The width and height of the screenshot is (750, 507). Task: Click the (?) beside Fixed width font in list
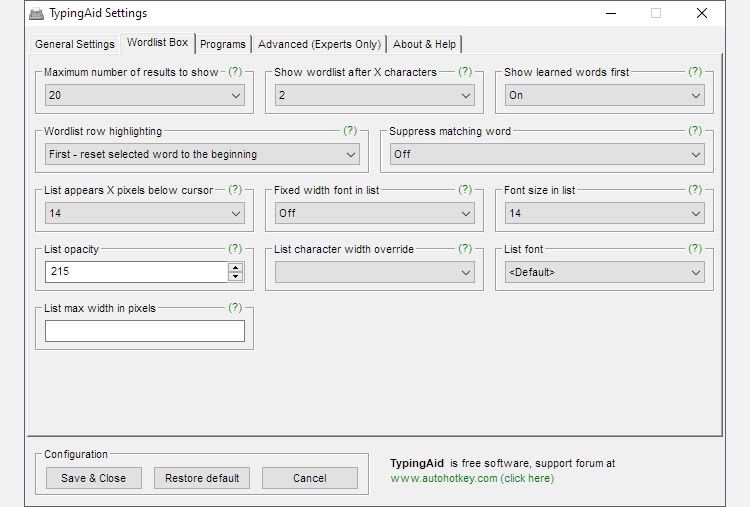[465, 190]
